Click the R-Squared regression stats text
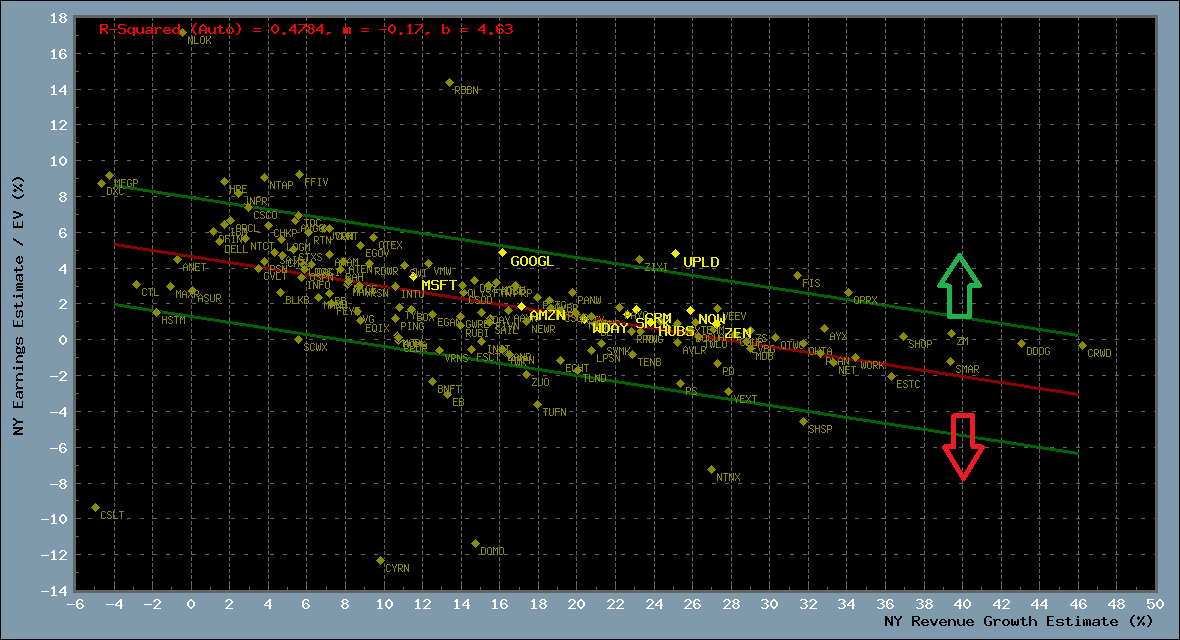Image resolution: width=1180 pixels, height=640 pixels. (x=306, y=29)
